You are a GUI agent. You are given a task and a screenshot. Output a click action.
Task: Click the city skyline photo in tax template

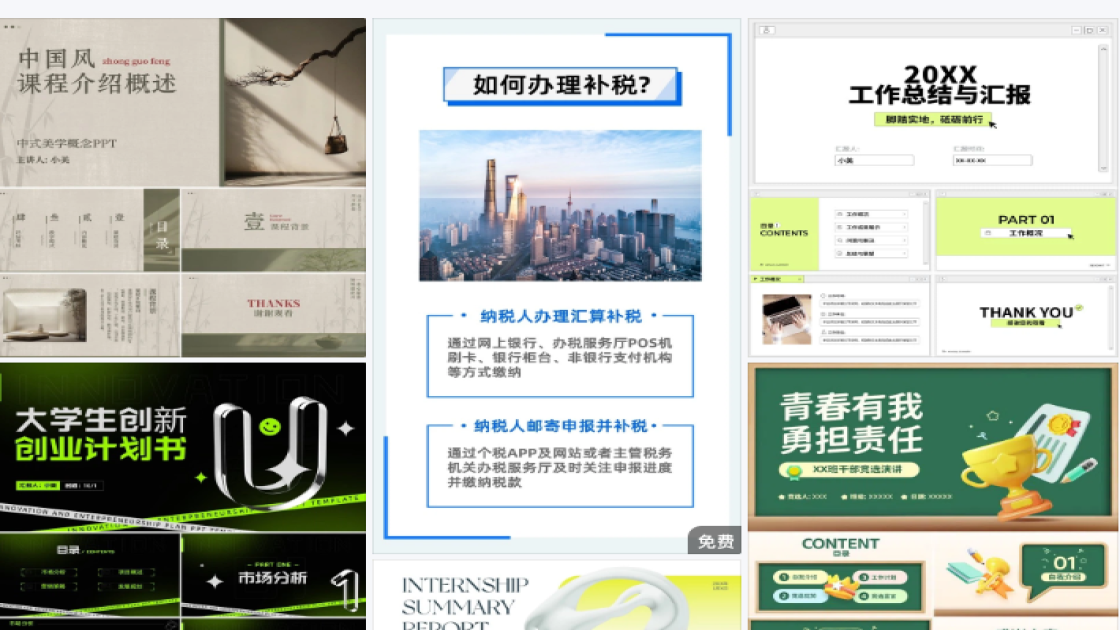[x=560, y=206]
